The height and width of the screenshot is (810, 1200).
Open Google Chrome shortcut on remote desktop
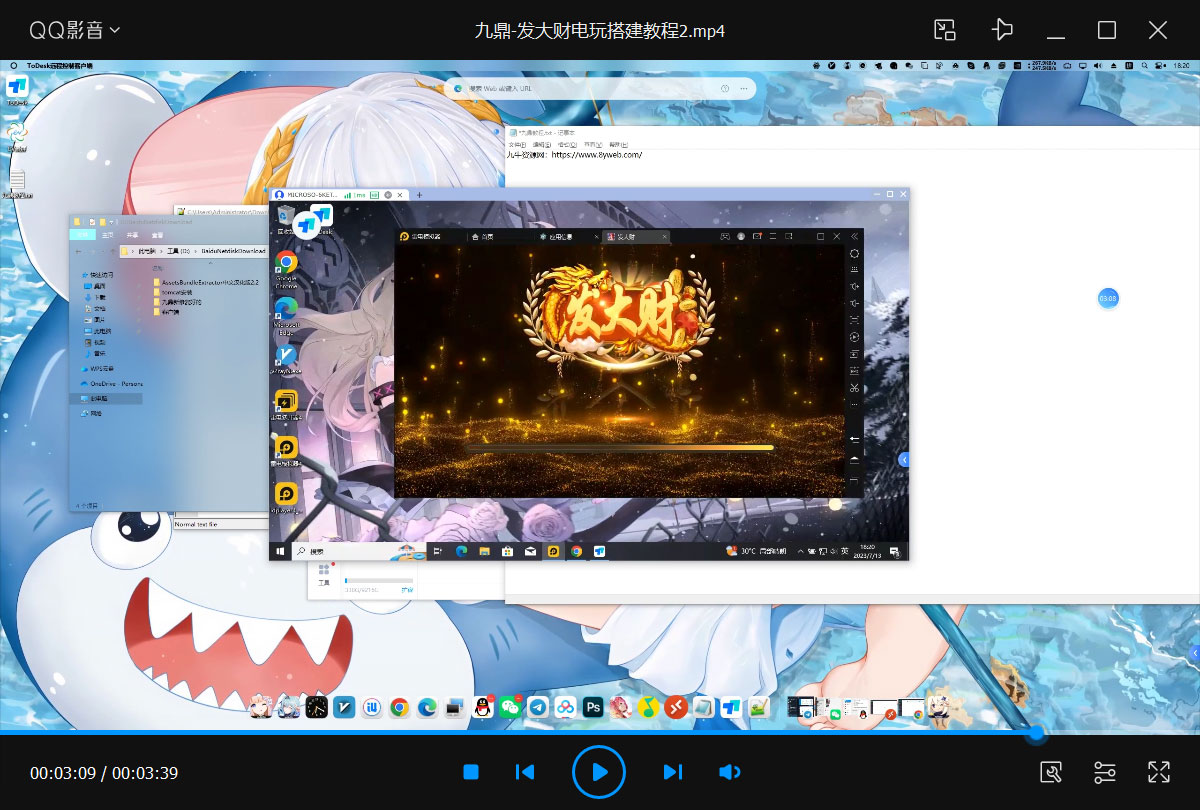(x=286, y=268)
